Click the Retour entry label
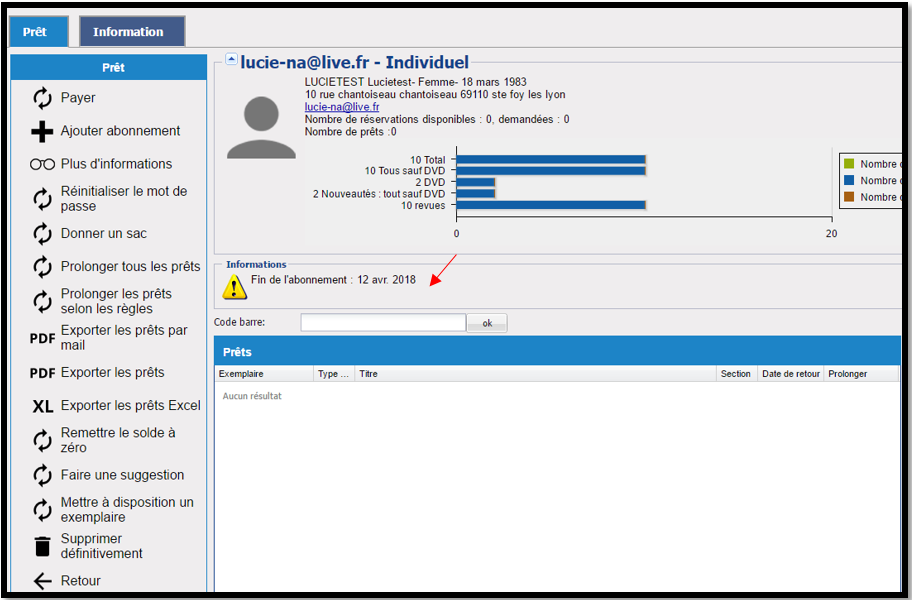Screen dimensions: 912x600 click(x=81, y=581)
